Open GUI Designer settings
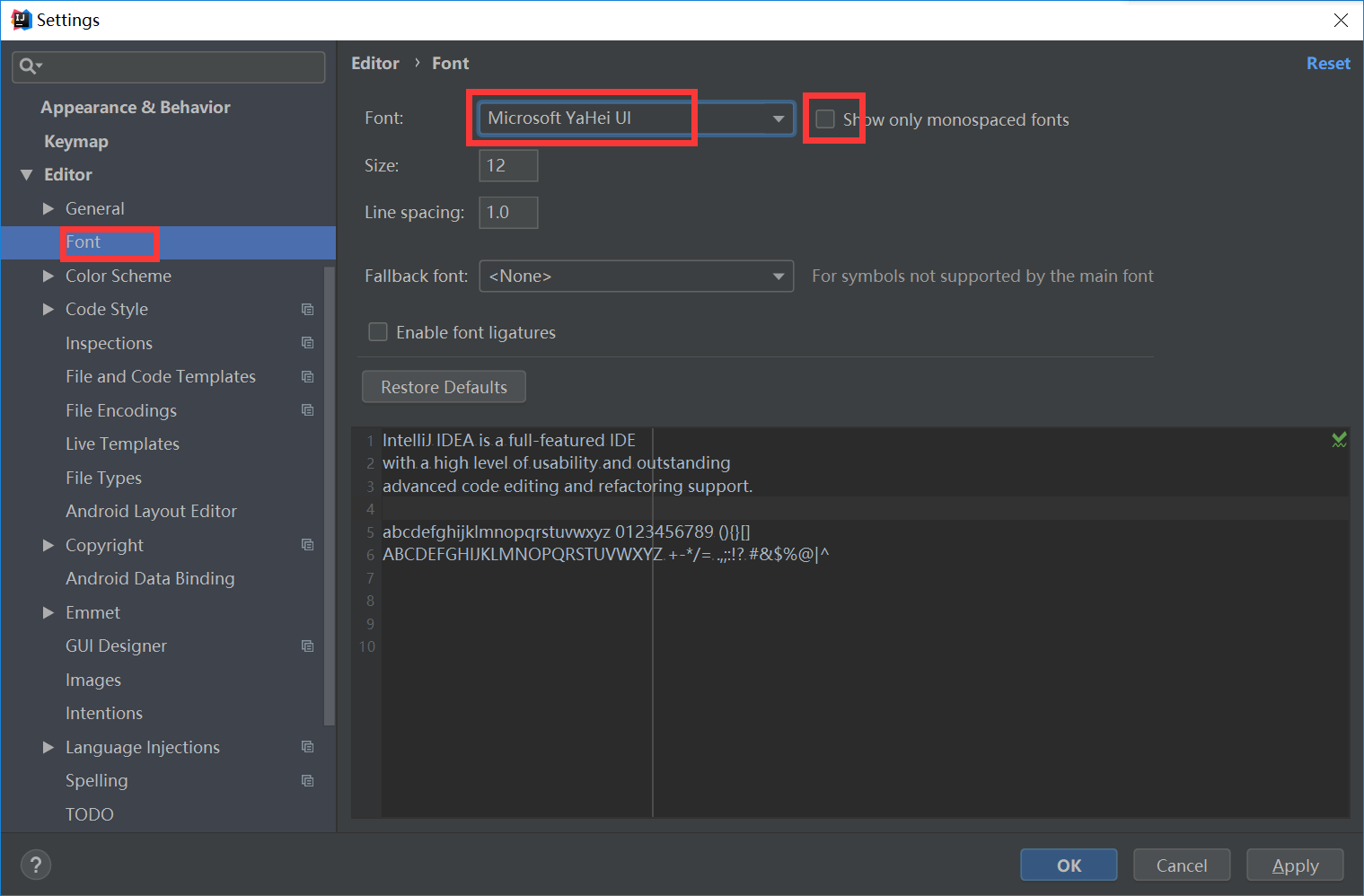The width and height of the screenshot is (1364, 896). point(116,646)
